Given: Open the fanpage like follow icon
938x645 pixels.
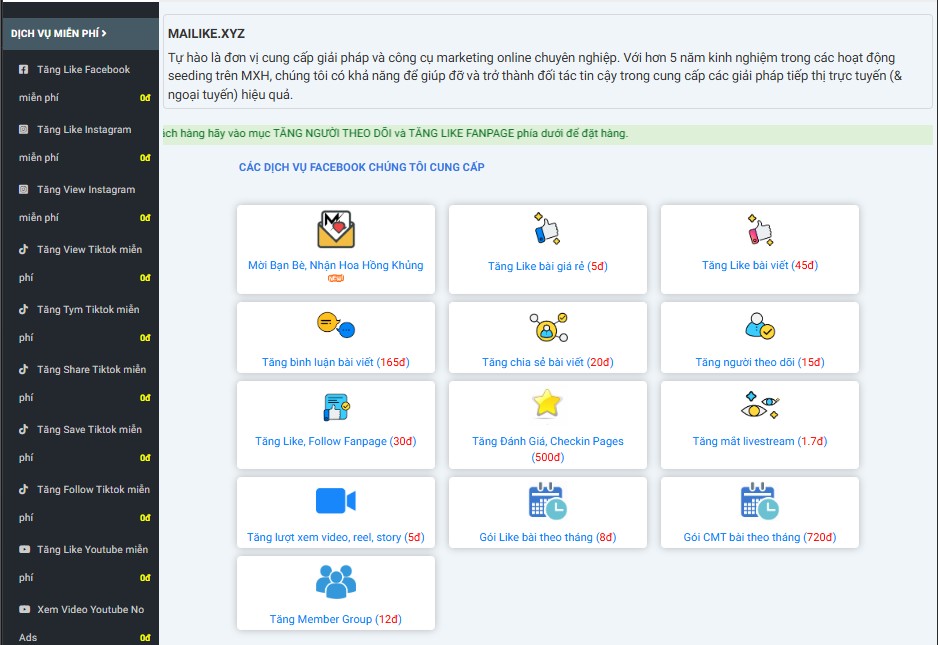Looking at the screenshot, I should (336, 407).
